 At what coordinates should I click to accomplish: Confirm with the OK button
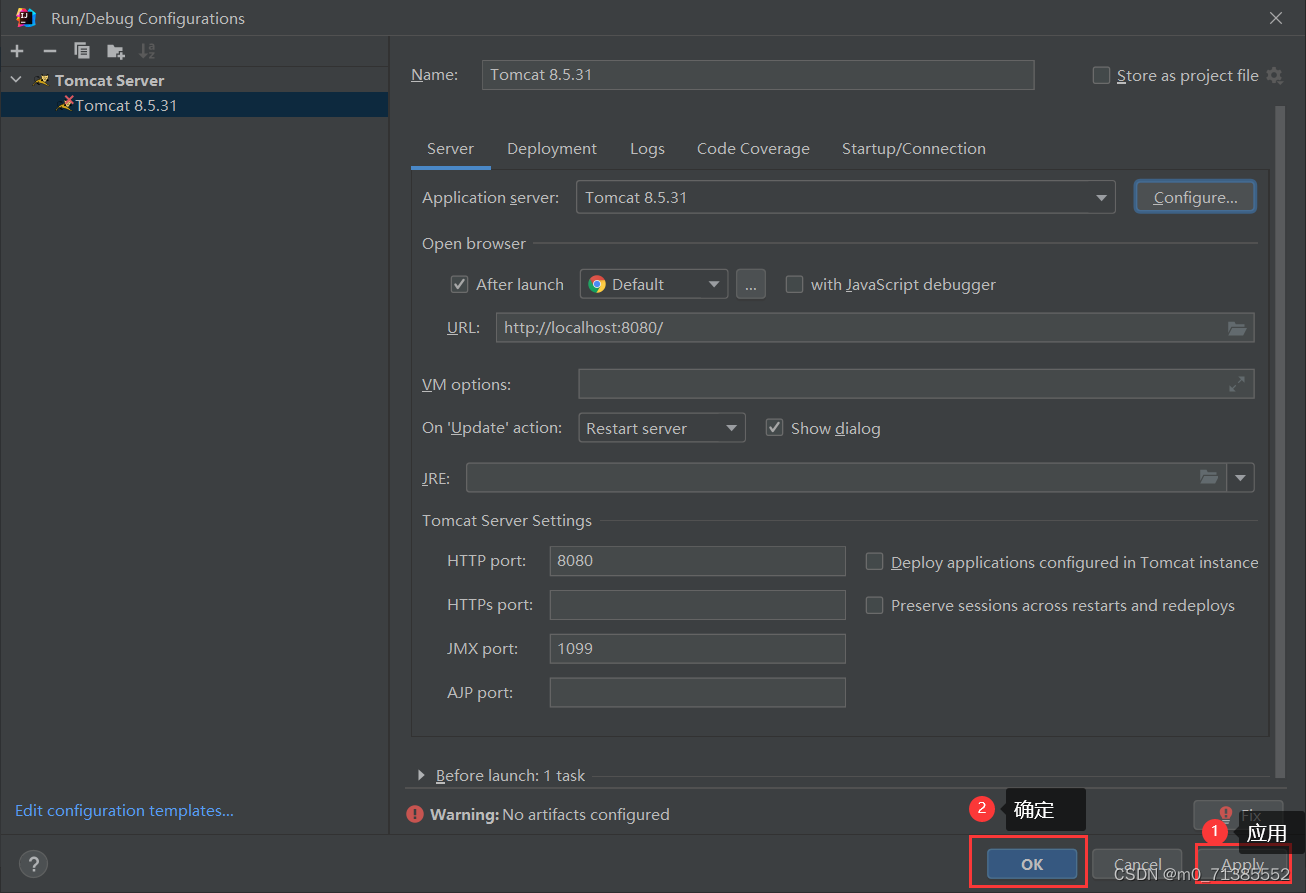pyautogui.click(x=1032, y=864)
